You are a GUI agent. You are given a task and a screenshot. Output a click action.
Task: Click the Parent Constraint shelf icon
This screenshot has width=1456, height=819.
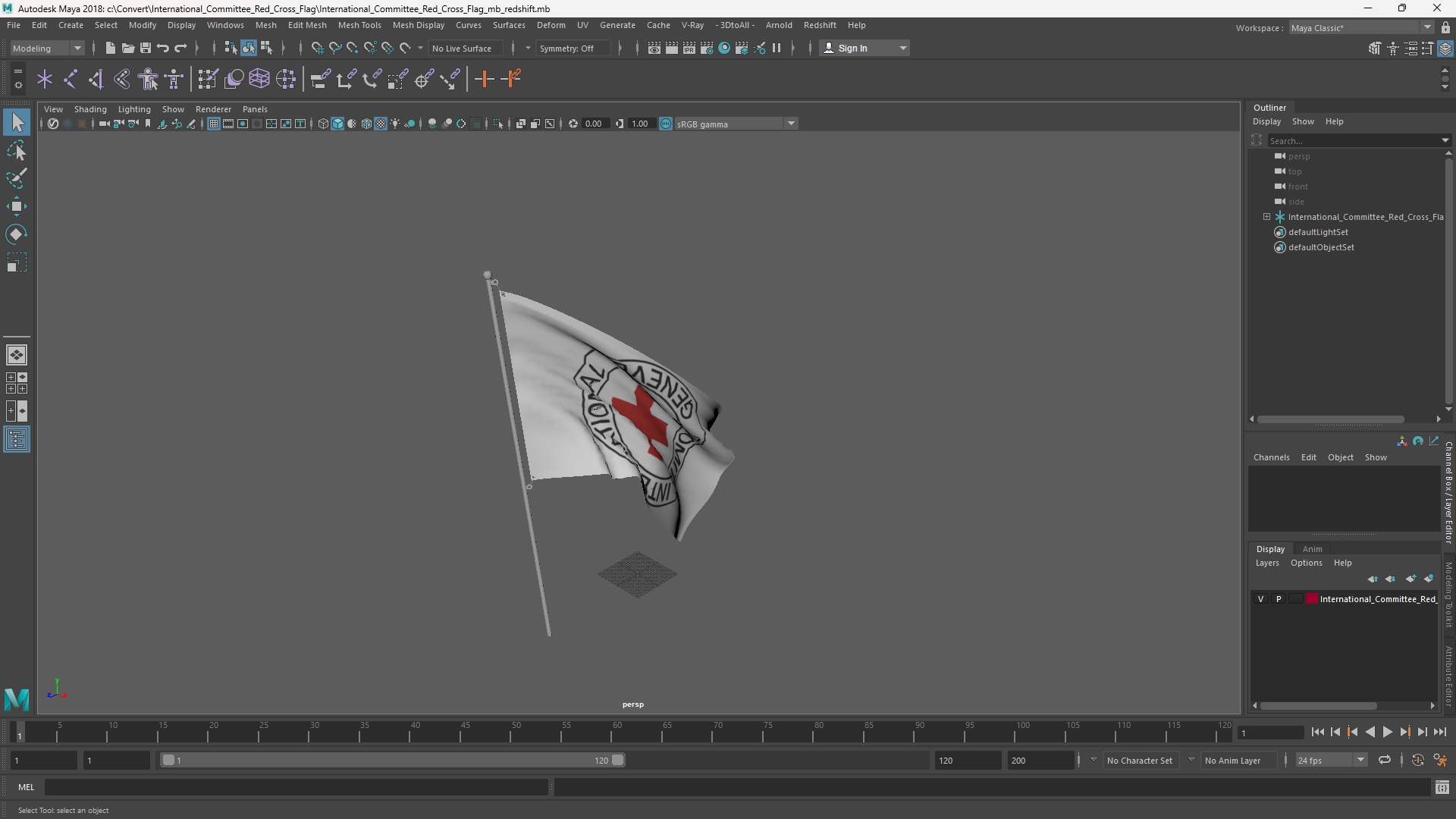(319, 79)
